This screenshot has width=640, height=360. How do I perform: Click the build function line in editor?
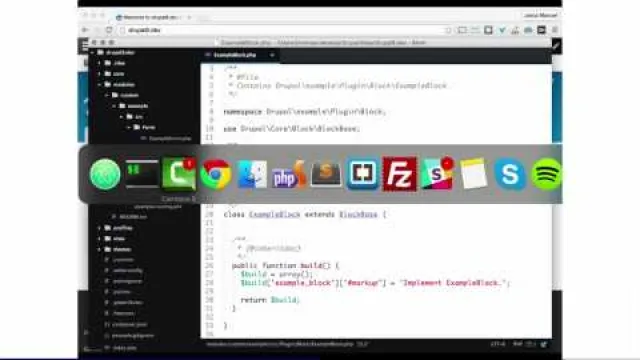point(285,266)
